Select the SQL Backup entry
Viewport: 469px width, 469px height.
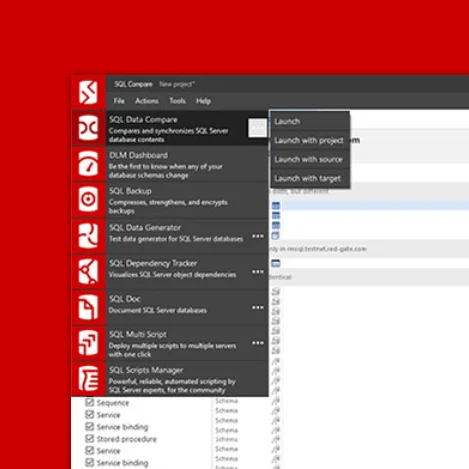(170, 199)
